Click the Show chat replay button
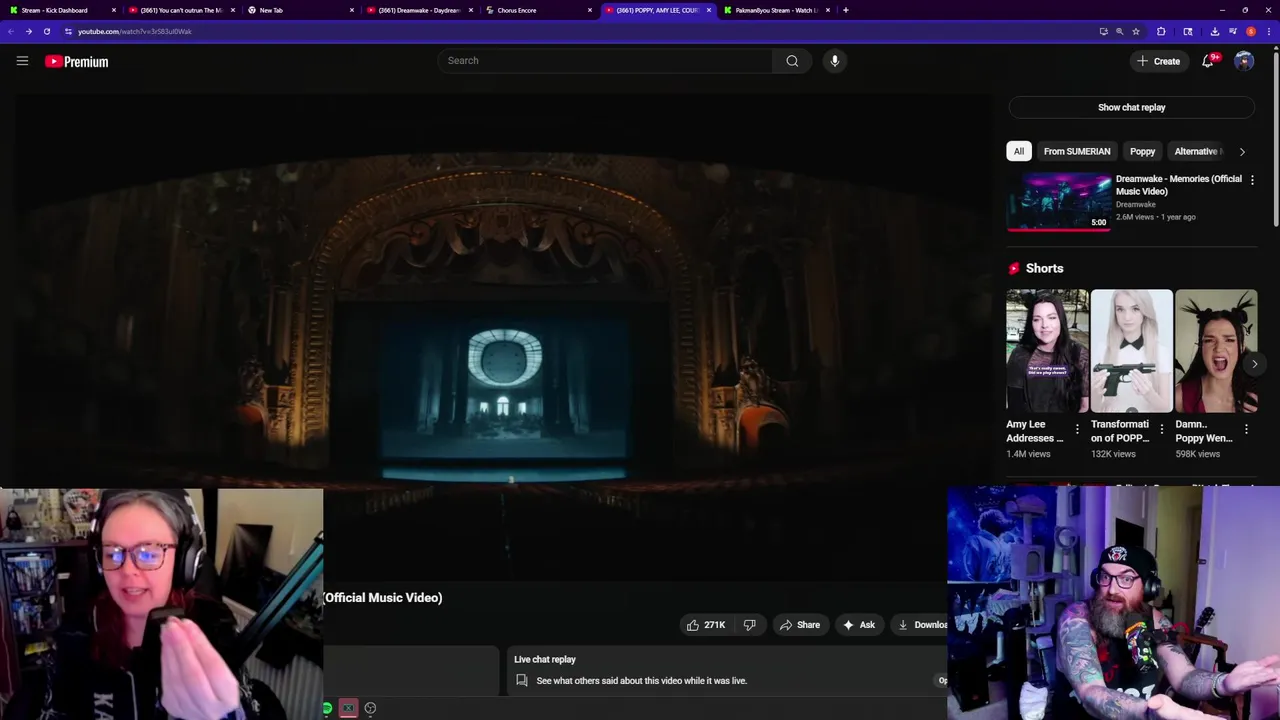 (x=1131, y=107)
